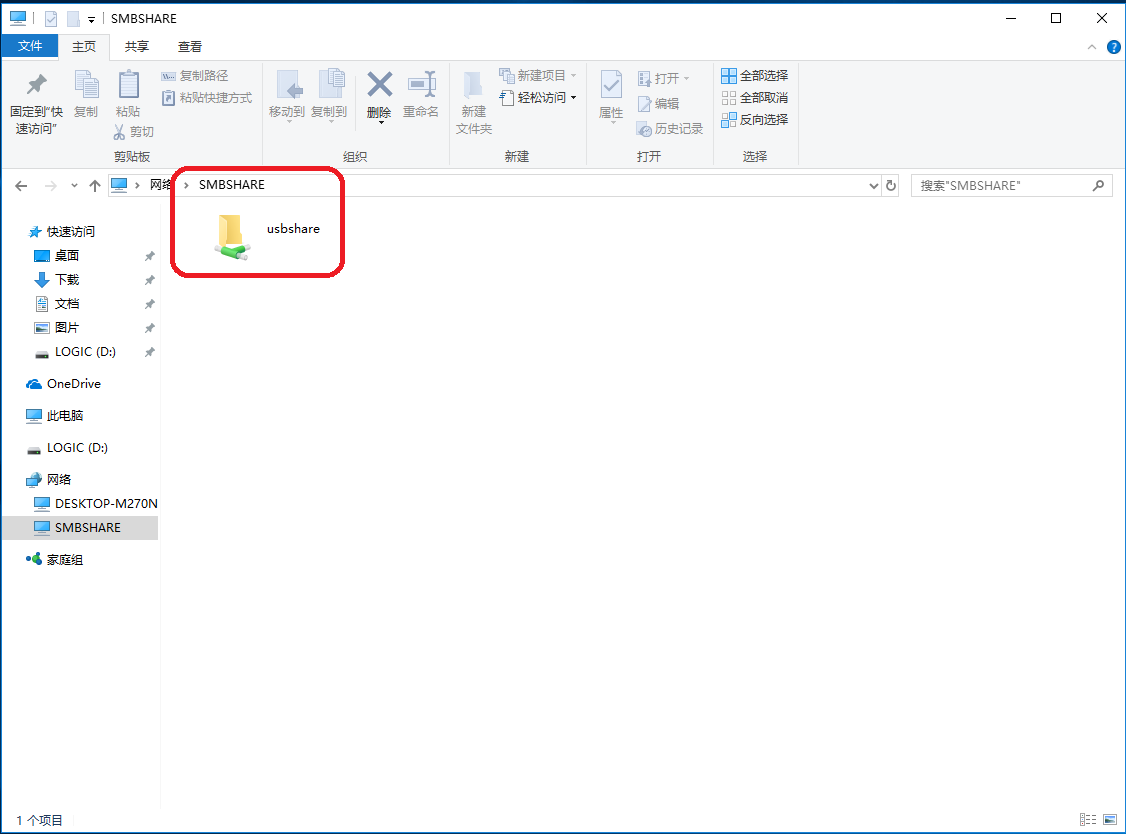Image resolution: width=1126 pixels, height=834 pixels.
Task: Refresh the SMBSHARE address bar
Action: pos(890,186)
